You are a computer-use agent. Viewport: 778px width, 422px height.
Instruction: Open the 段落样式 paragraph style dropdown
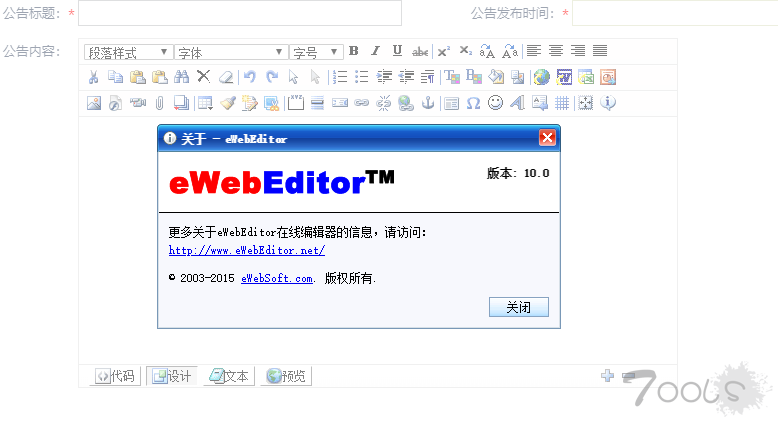129,52
